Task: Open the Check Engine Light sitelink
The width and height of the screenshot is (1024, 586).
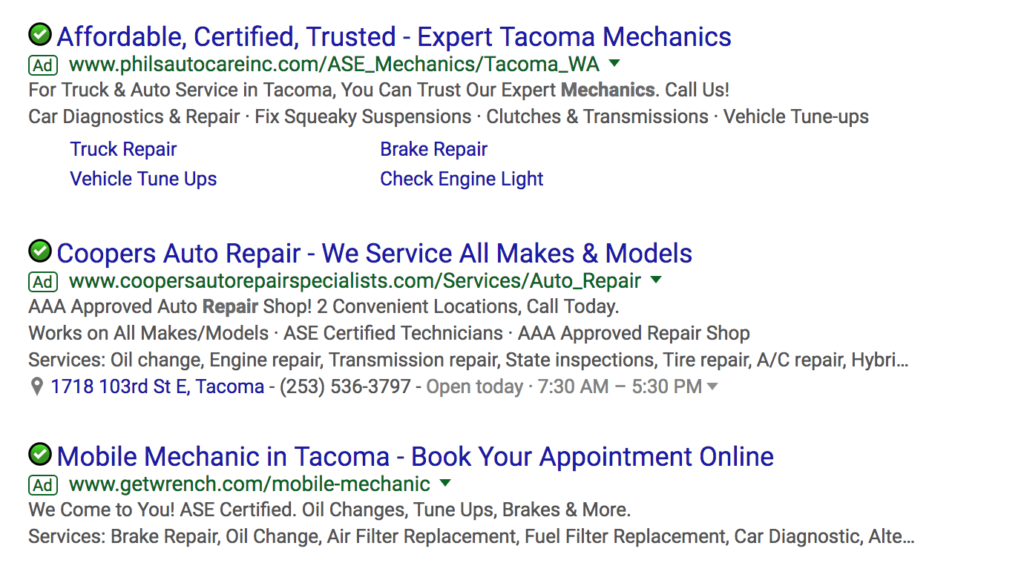Action: (462, 179)
